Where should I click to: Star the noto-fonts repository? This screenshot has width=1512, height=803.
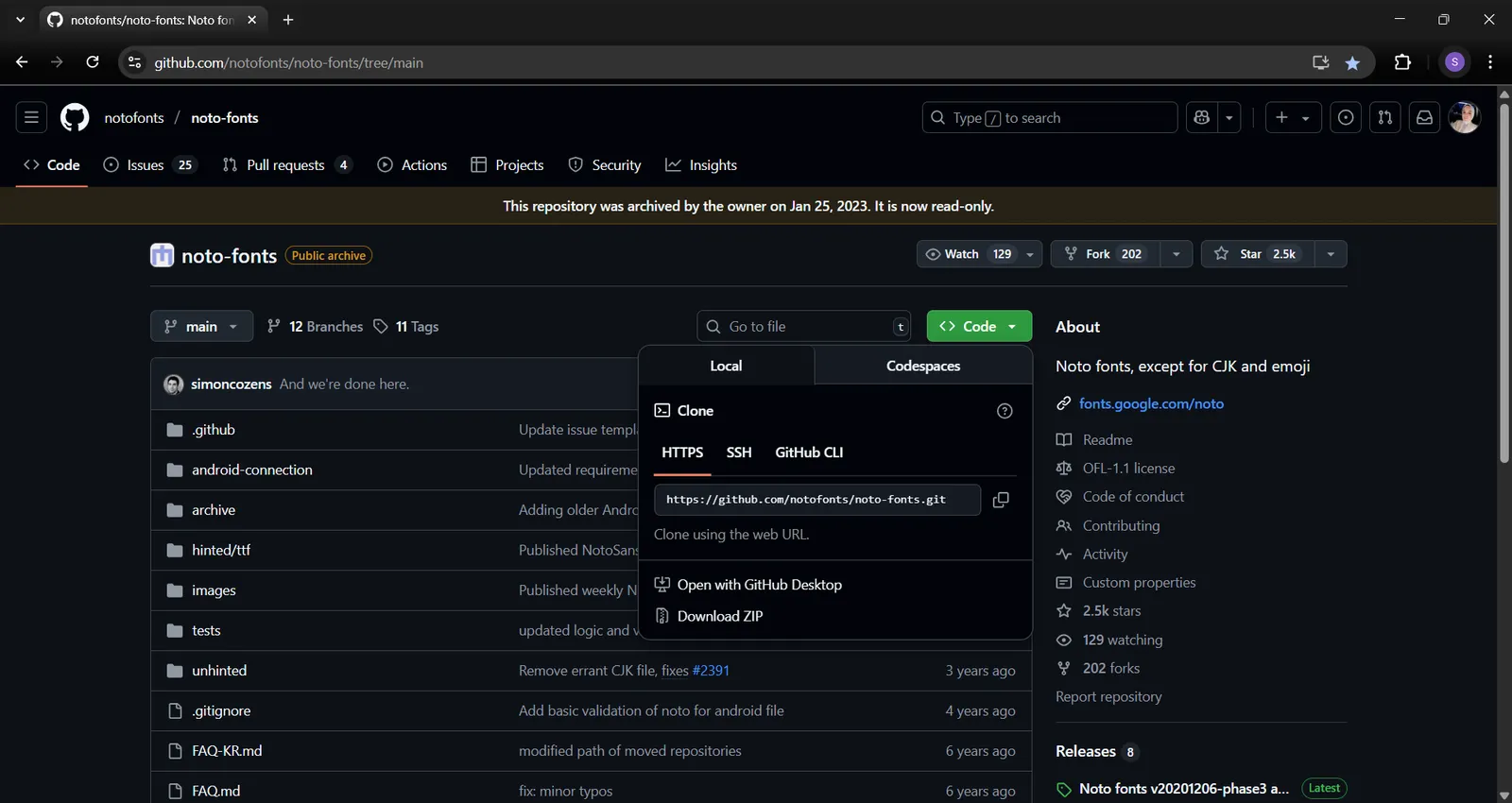1258,254
